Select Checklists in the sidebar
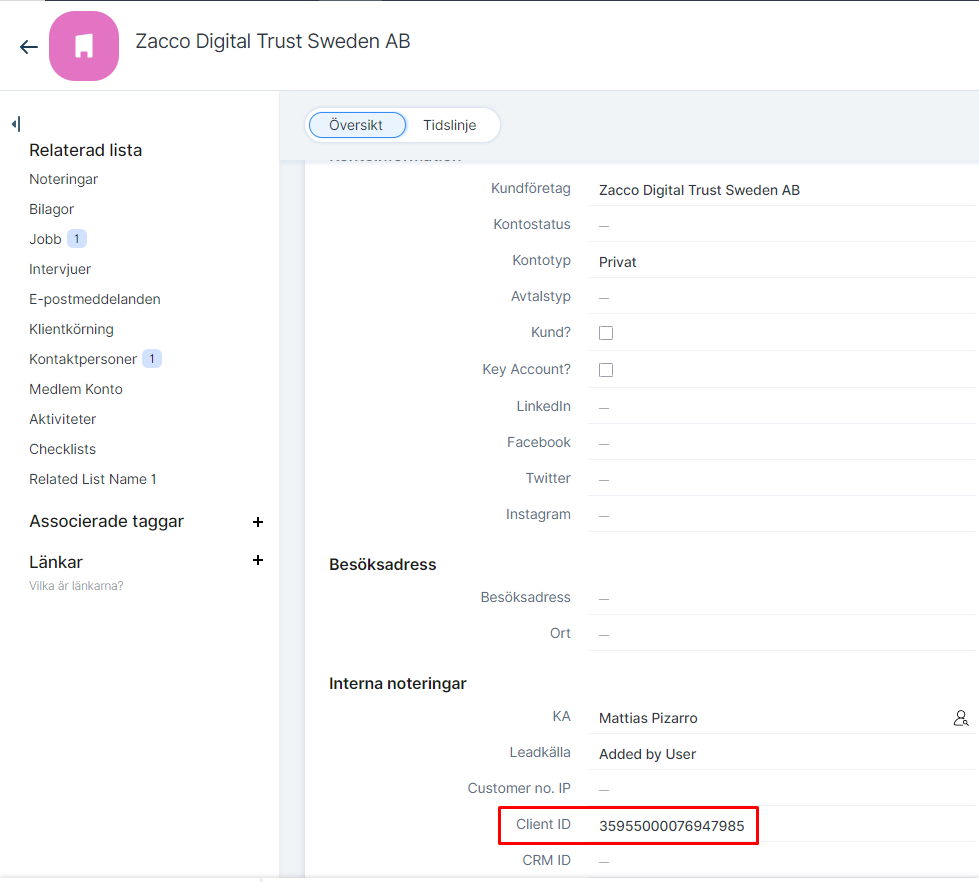 (62, 449)
